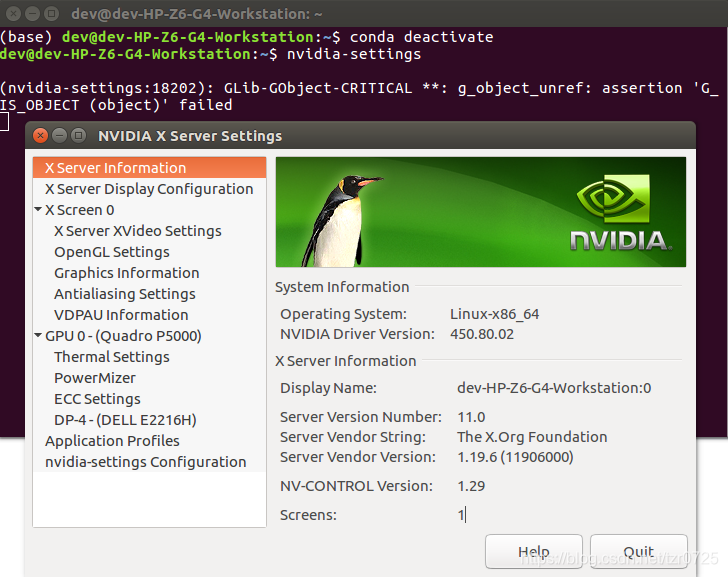Click NV-CONTROL version value 1.29

click(x=471, y=486)
